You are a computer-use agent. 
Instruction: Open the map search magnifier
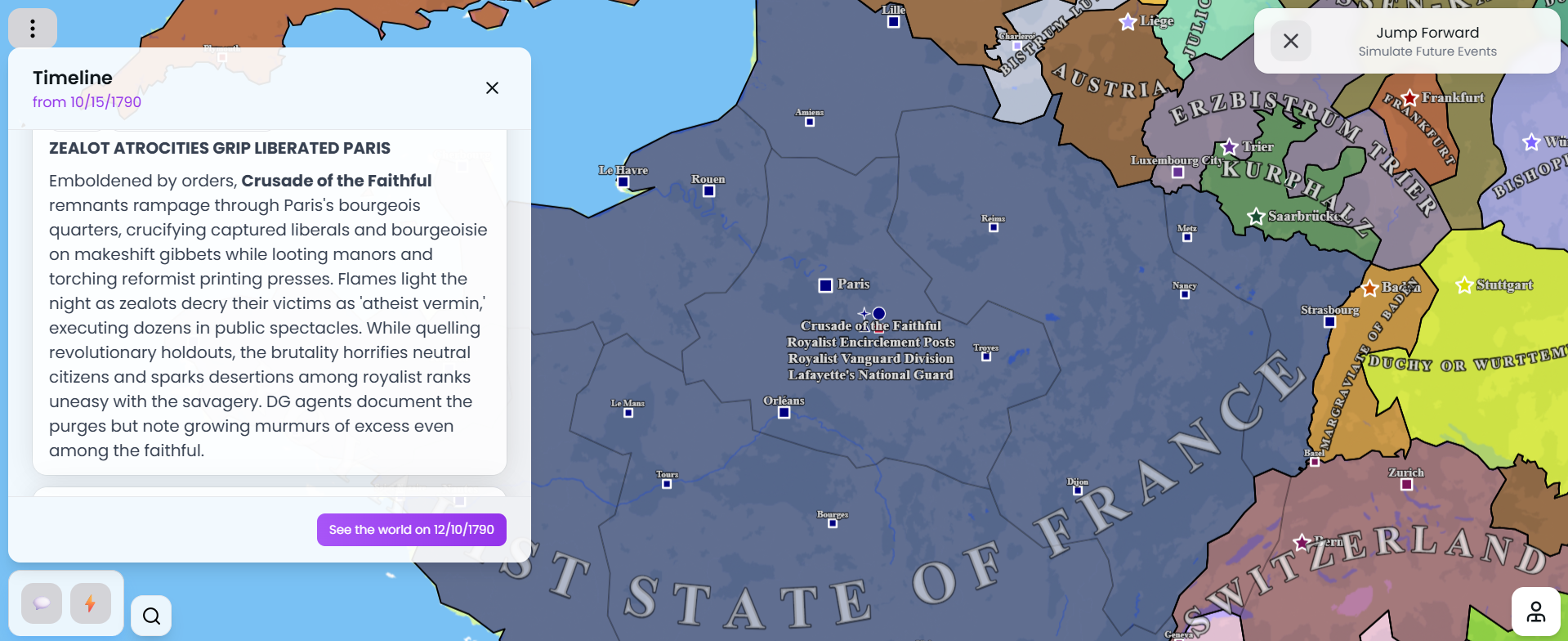point(151,616)
